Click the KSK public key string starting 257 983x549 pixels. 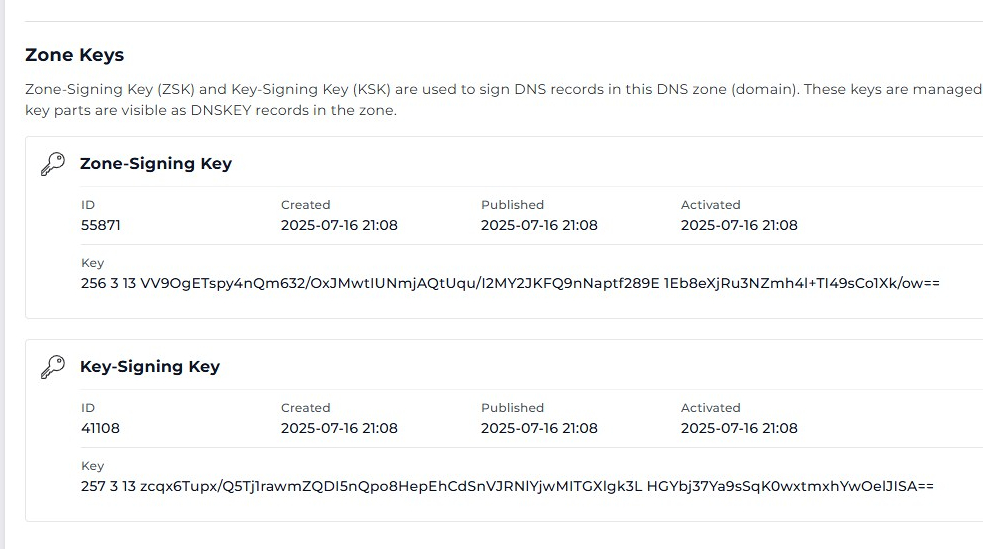tap(507, 486)
